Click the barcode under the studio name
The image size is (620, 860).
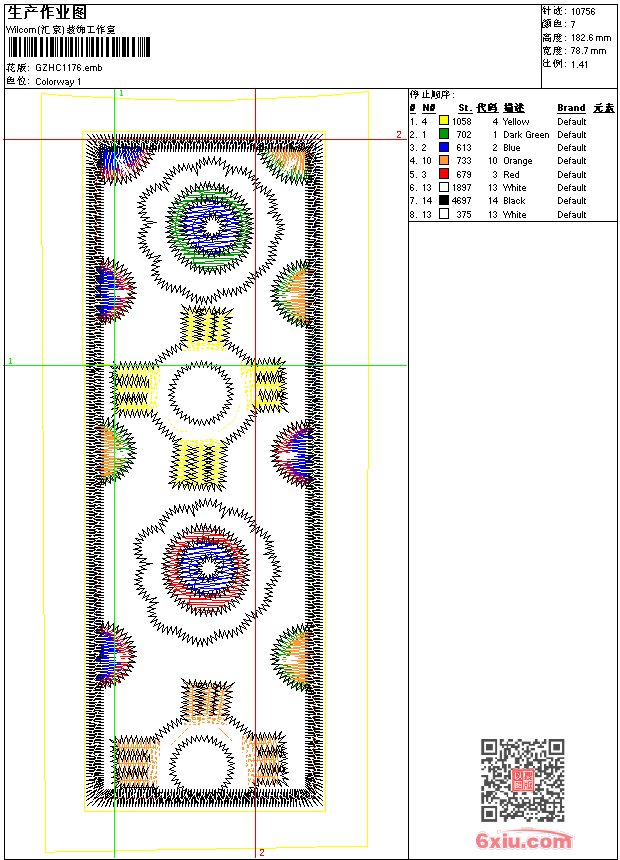point(78,47)
